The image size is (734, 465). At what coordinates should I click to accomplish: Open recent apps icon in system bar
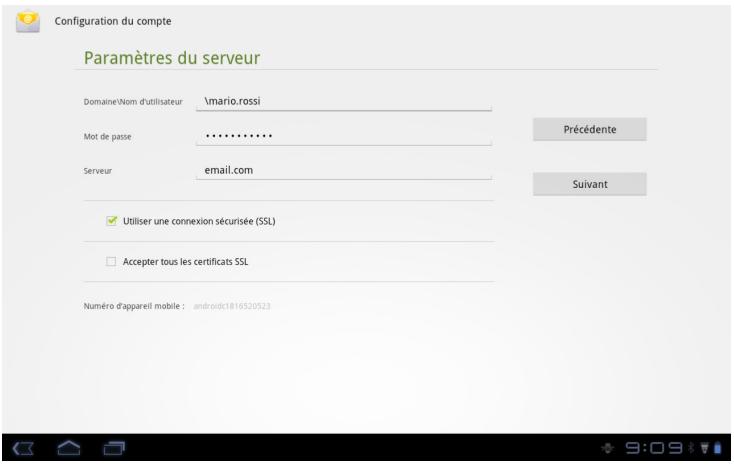114,448
